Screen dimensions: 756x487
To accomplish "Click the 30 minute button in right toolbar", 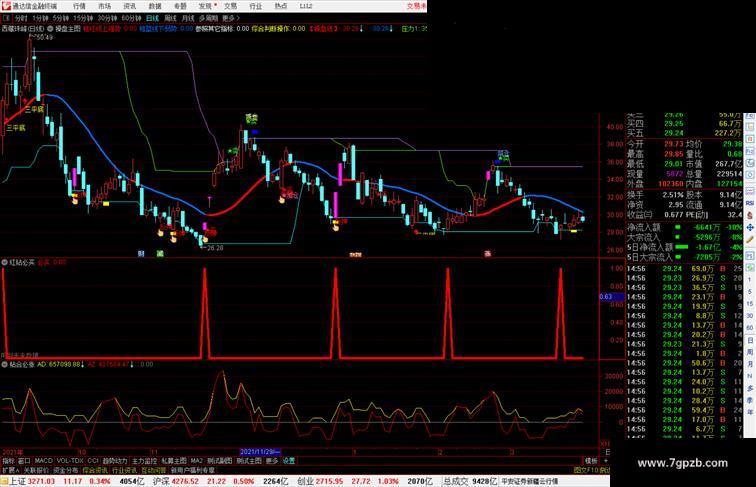I will click(750, 315).
